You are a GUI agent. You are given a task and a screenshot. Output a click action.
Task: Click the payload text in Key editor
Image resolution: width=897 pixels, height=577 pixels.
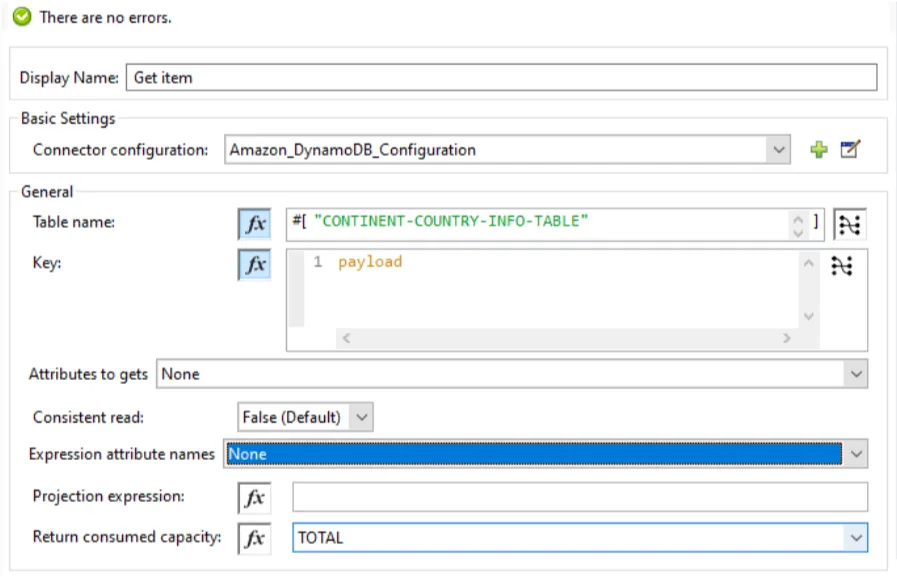(370, 262)
